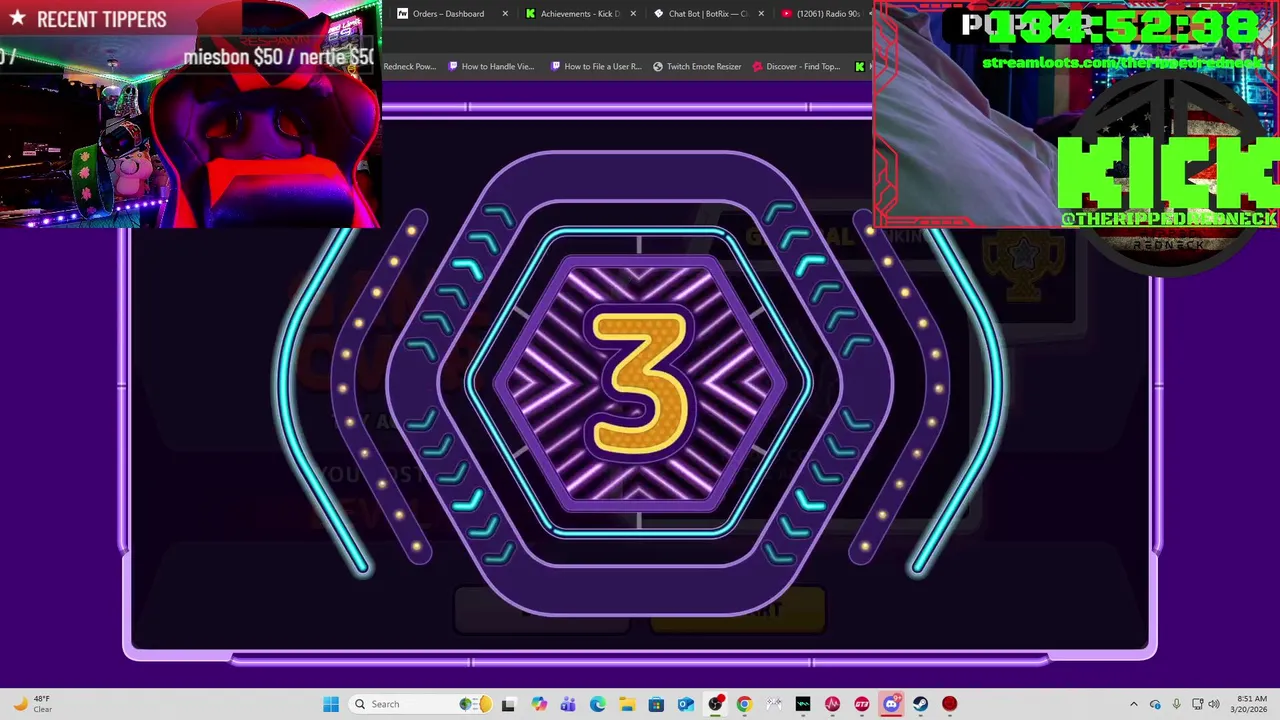This screenshot has height=720, width=1280.
Task: Click the microphone tray icon
Action: 1176,704
